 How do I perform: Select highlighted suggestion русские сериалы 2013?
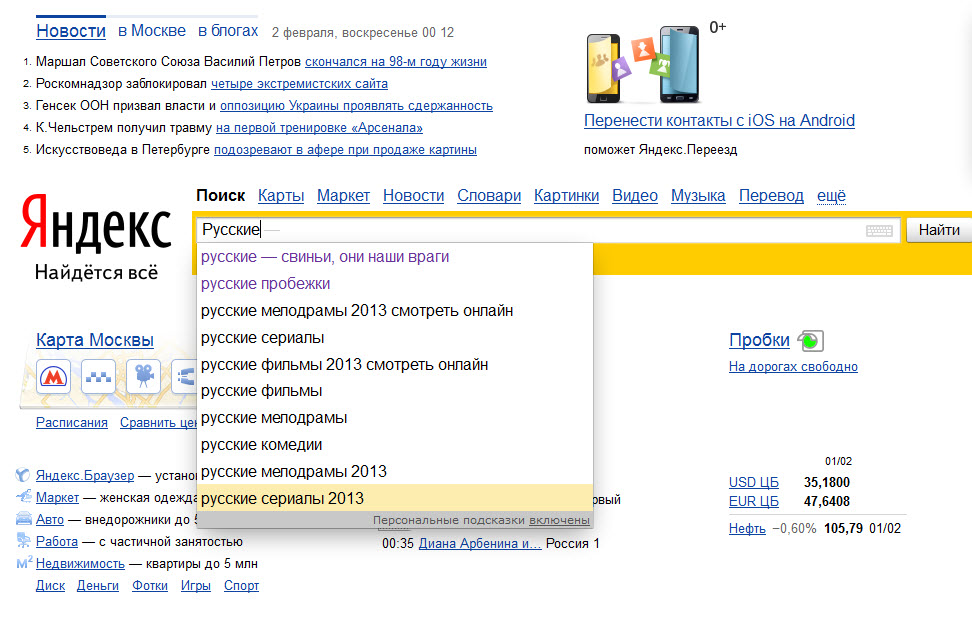pyautogui.click(x=395, y=498)
